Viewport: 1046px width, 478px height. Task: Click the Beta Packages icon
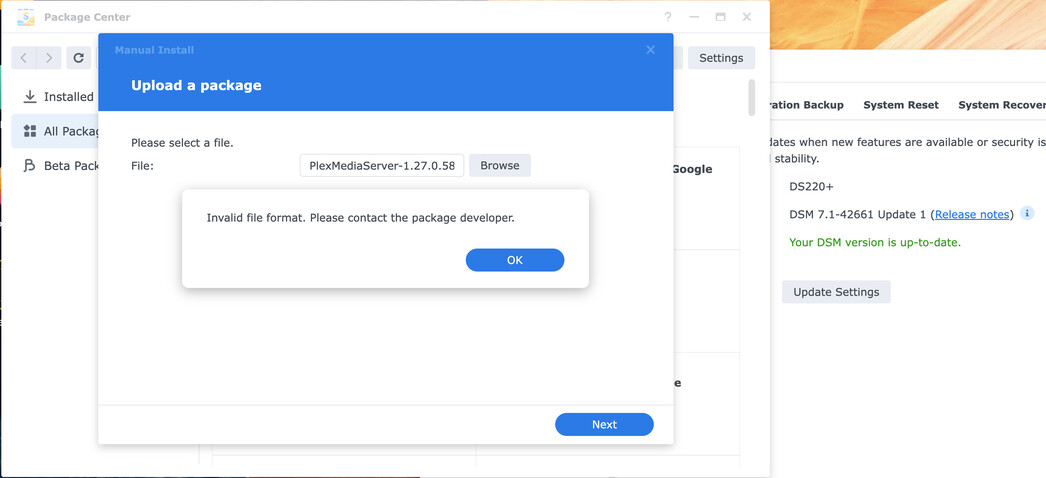[x=29, y=165]
